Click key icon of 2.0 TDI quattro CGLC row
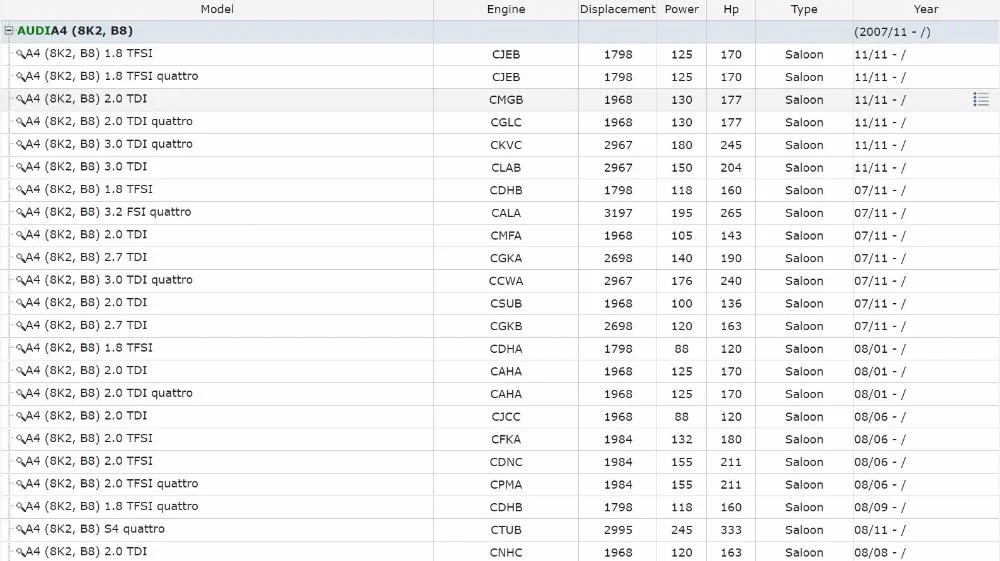1000x561 pixels. click(20, 122)
